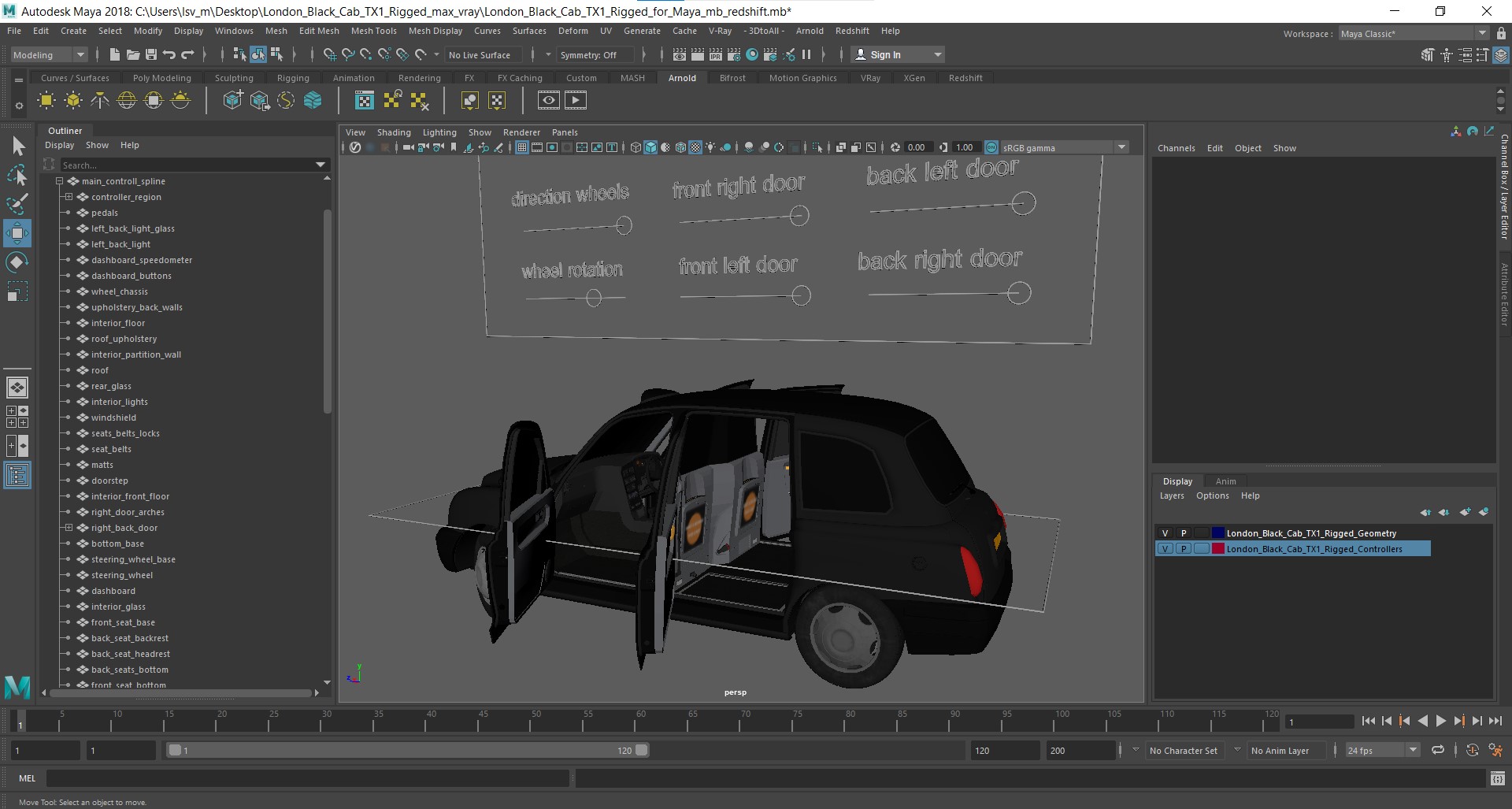Activate the Rotate tool in toolbox
The height and width of the screenshot is (809, 1512).
[x=17, y=262]
